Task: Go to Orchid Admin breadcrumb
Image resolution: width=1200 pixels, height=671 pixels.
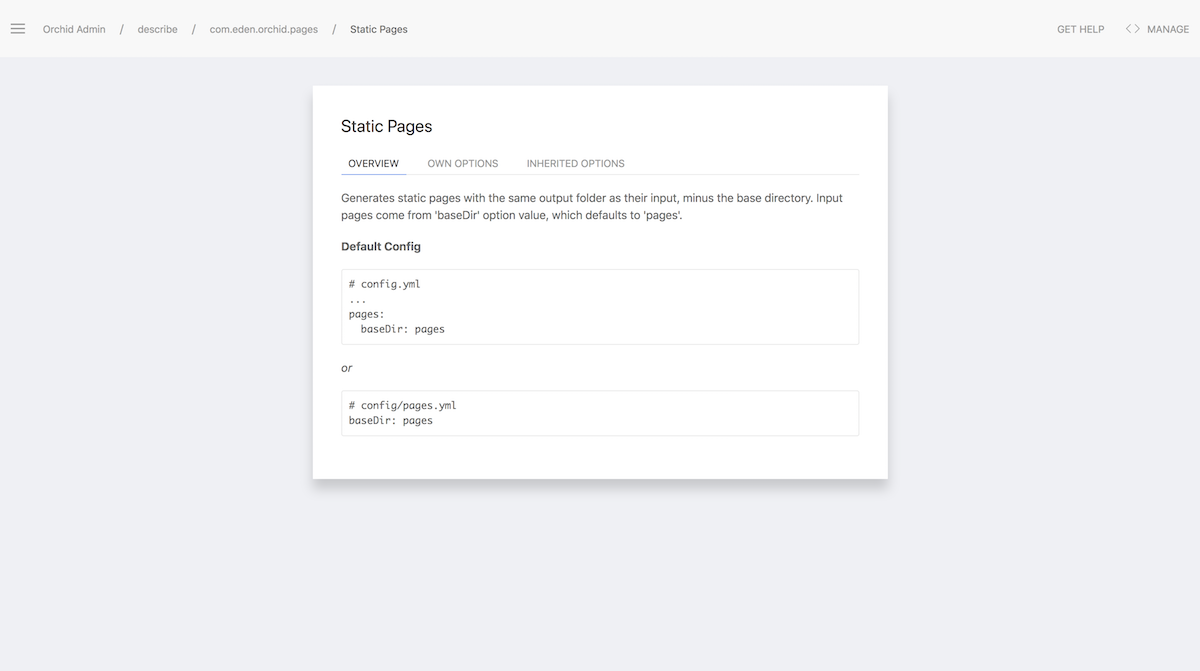Action: click(x=74, y=29)
